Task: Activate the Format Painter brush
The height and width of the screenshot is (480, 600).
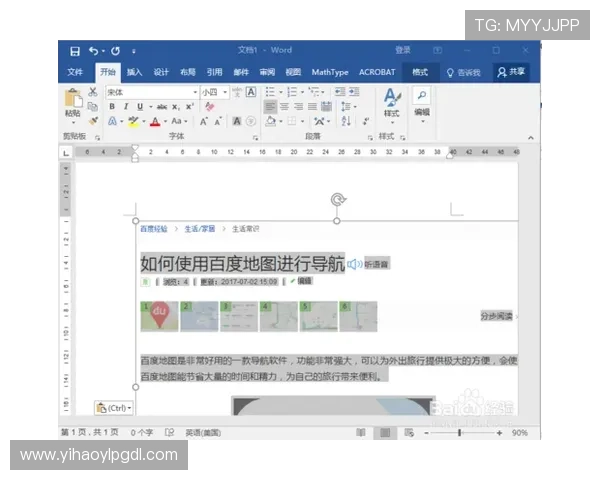Action: 93,121
